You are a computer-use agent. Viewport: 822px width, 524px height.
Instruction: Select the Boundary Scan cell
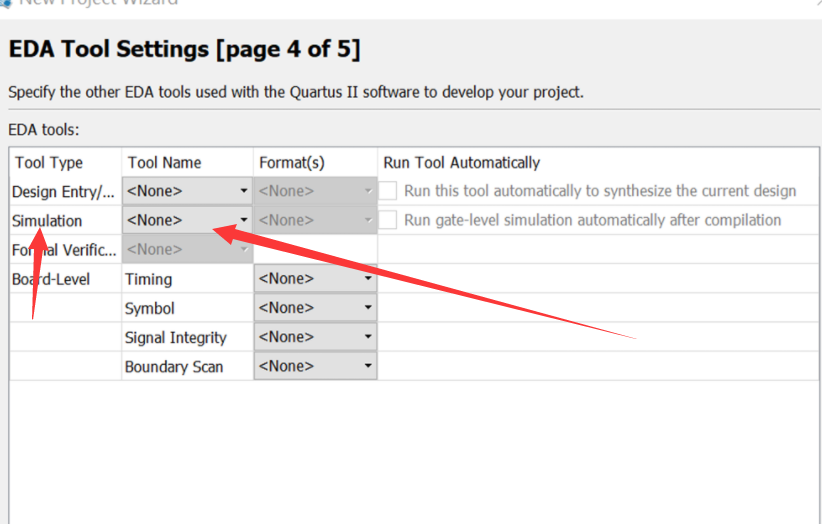(174, 366)
